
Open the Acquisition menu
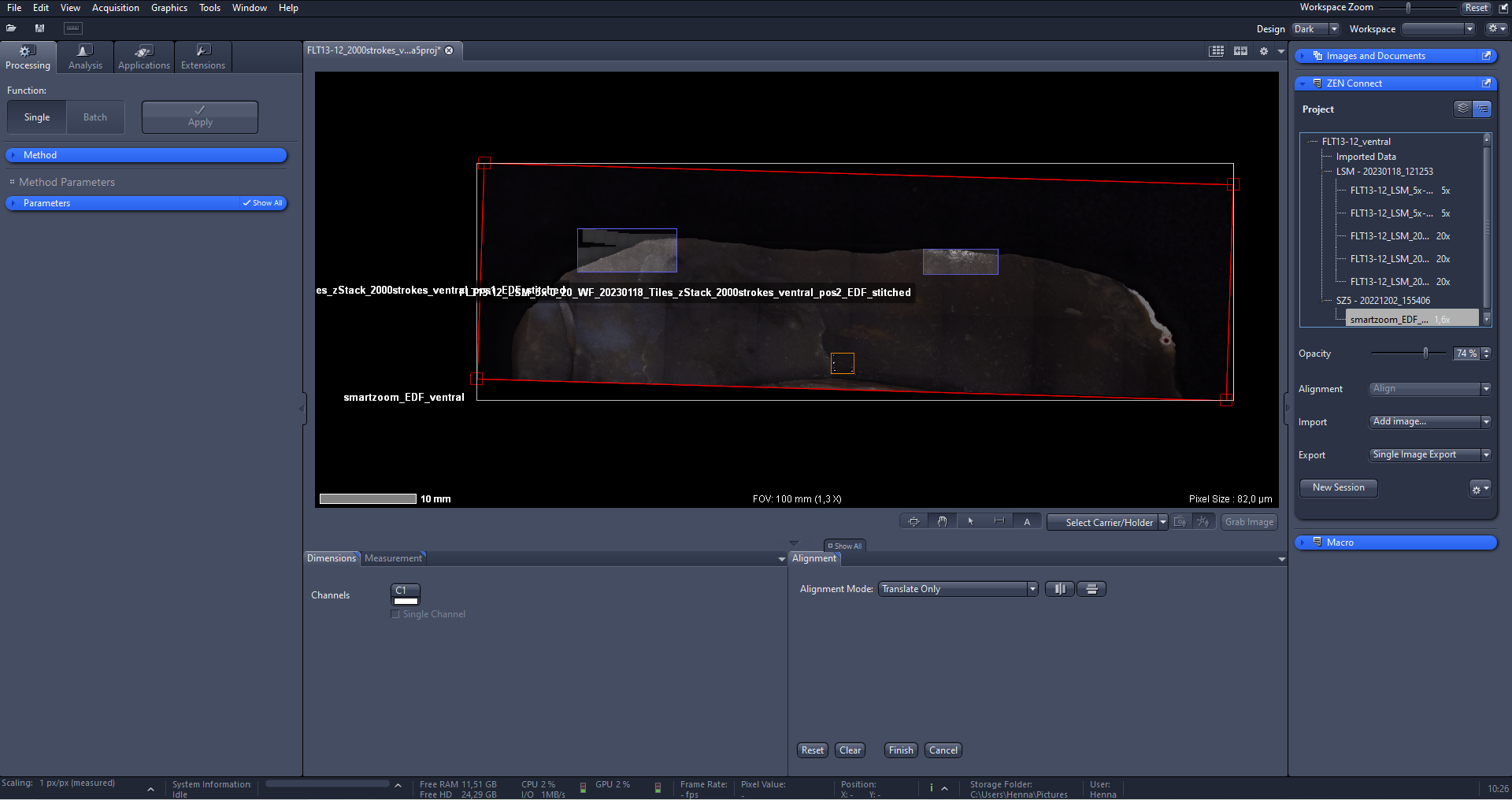pyautogui.click(x=116, y=8)
